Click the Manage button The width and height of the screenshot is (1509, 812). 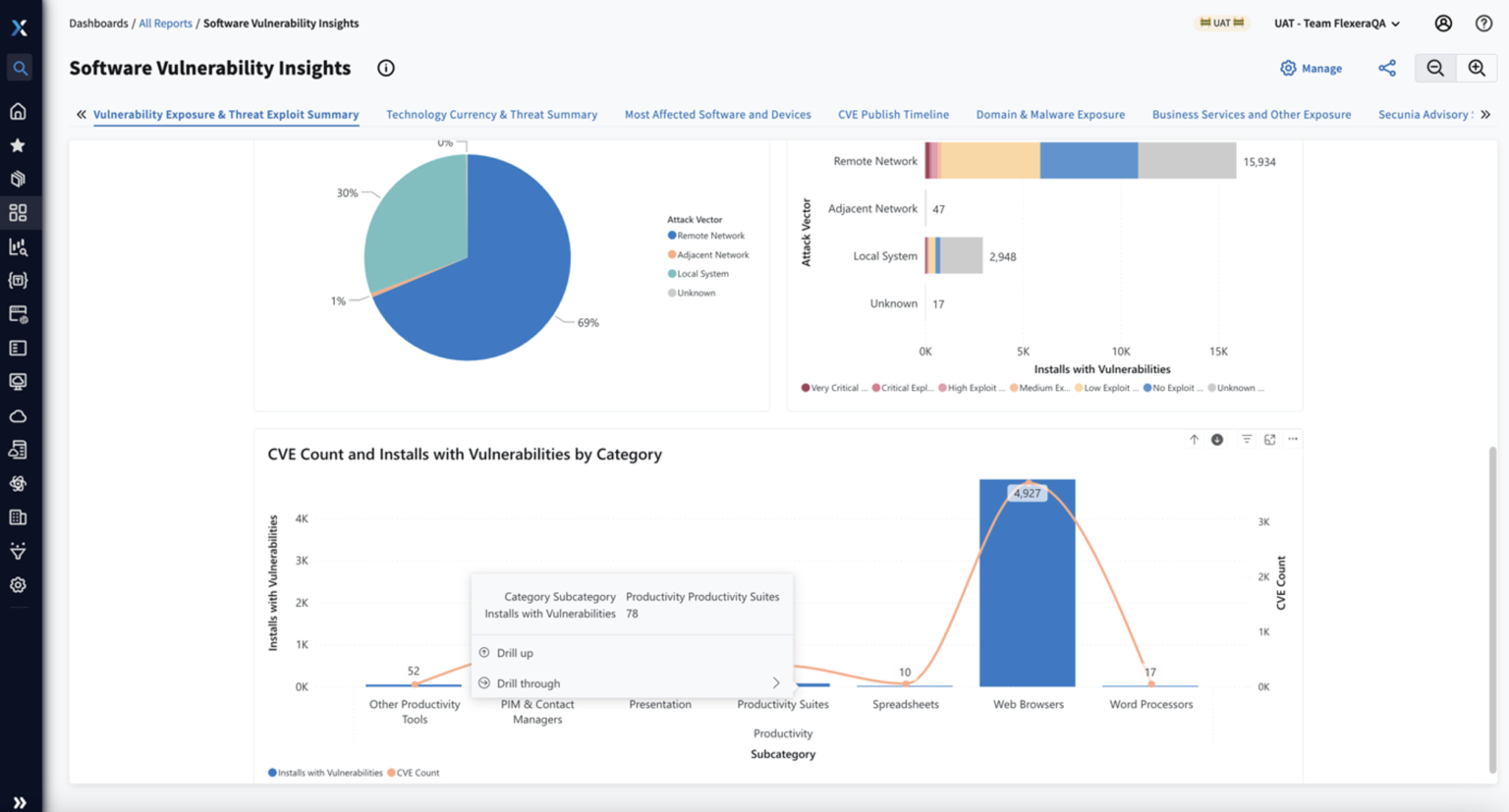[1311, 68]
